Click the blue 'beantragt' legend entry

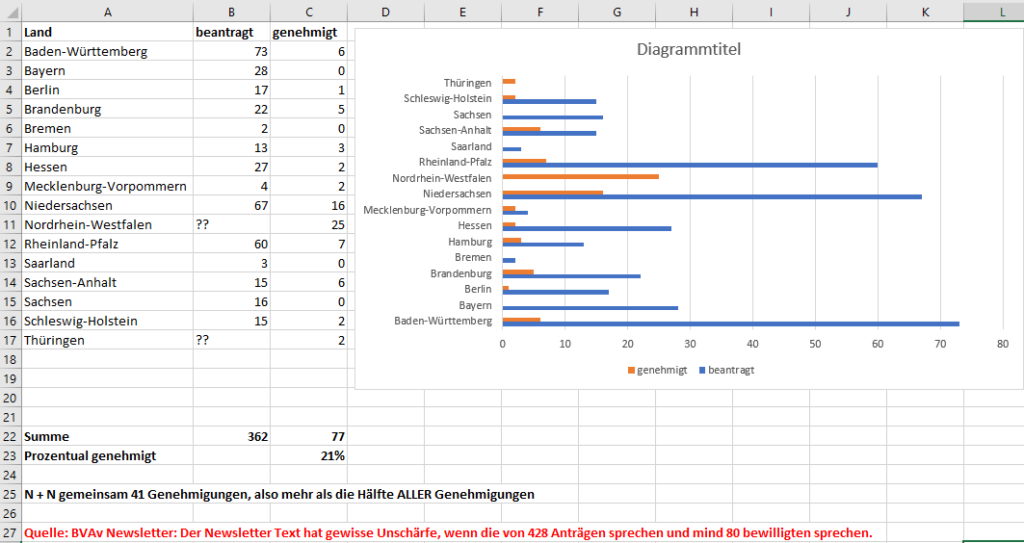(x=726, y=370)
